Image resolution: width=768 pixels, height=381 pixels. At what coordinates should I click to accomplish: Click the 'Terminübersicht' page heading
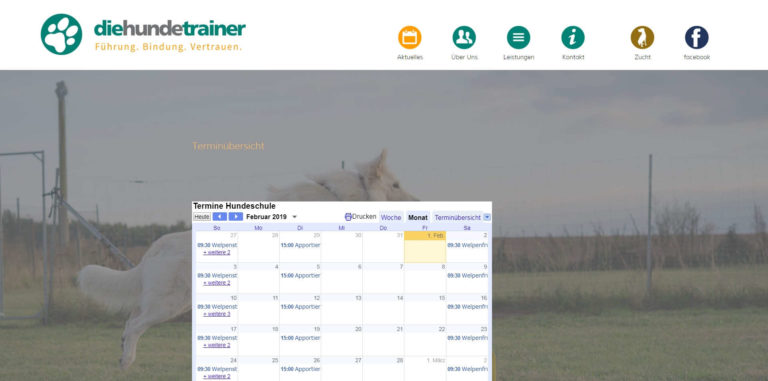(x=228, y=146)
